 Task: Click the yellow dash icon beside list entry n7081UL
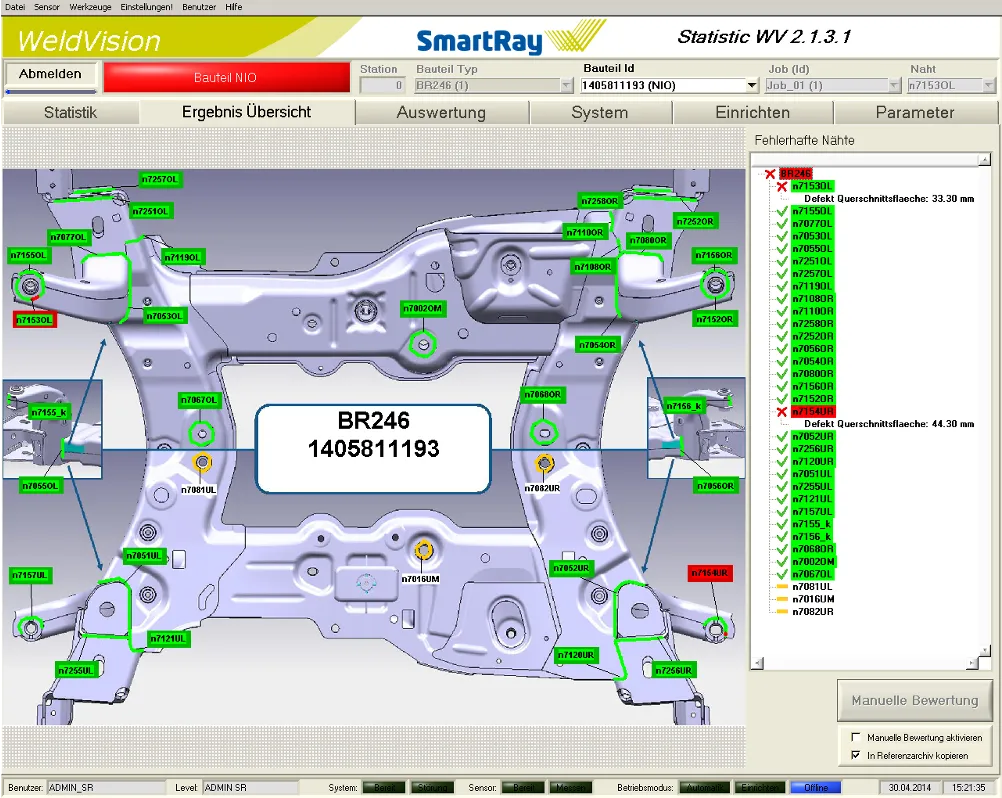click(x=782, y=587)
